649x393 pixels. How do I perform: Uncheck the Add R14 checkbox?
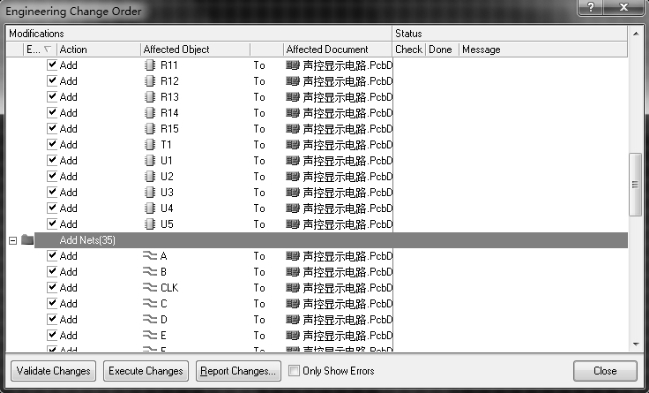point(52,113)
